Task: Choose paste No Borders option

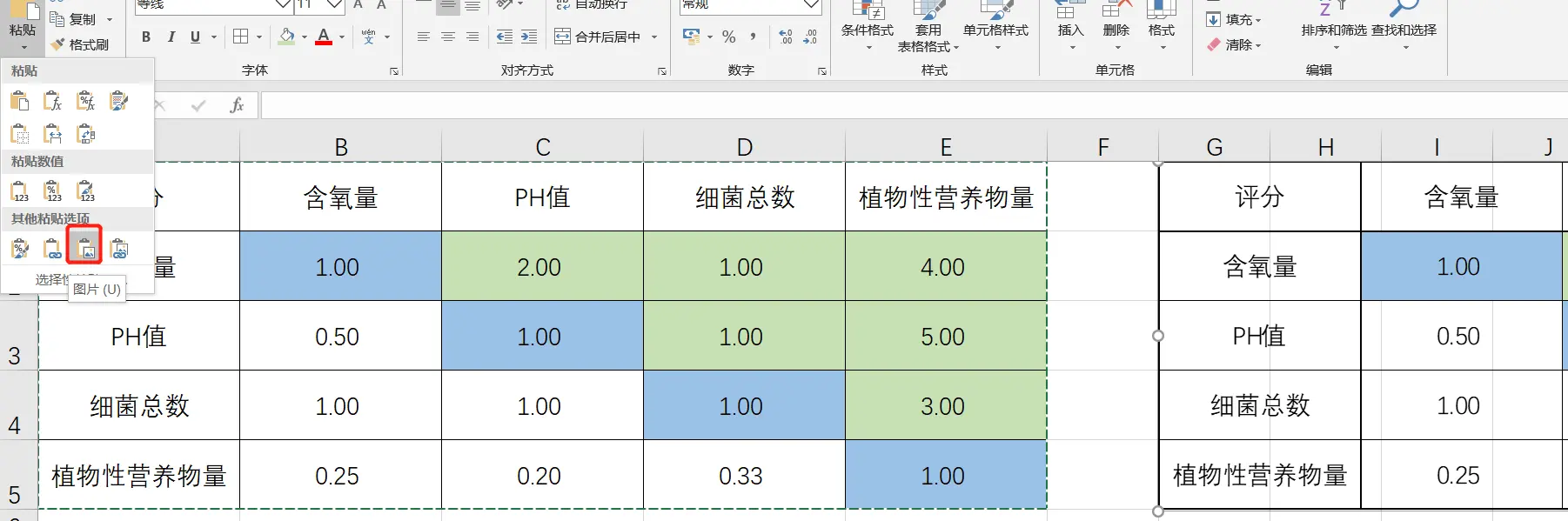Action: (x=19, y=134)
